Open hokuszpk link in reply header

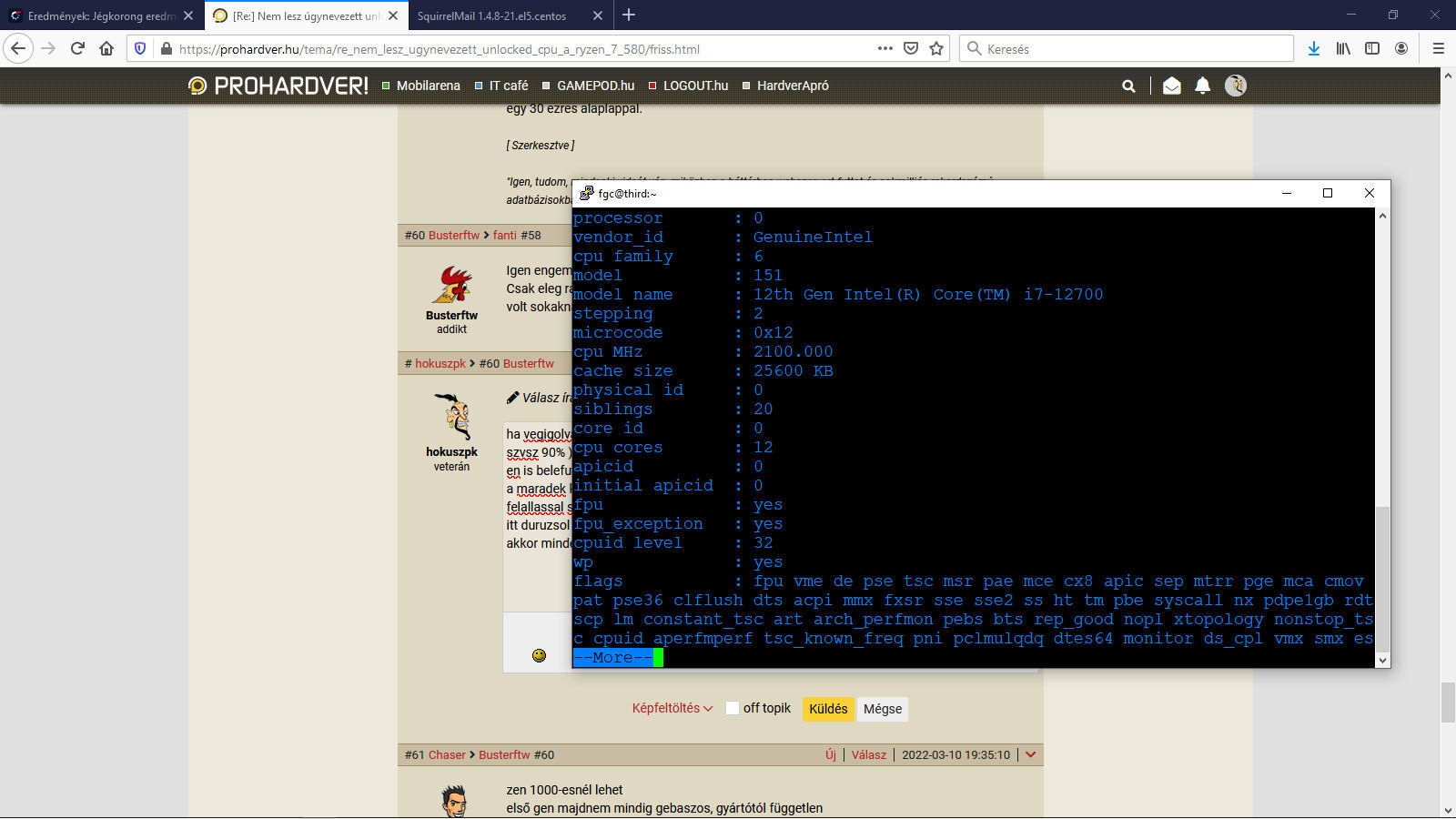(440, 363)
